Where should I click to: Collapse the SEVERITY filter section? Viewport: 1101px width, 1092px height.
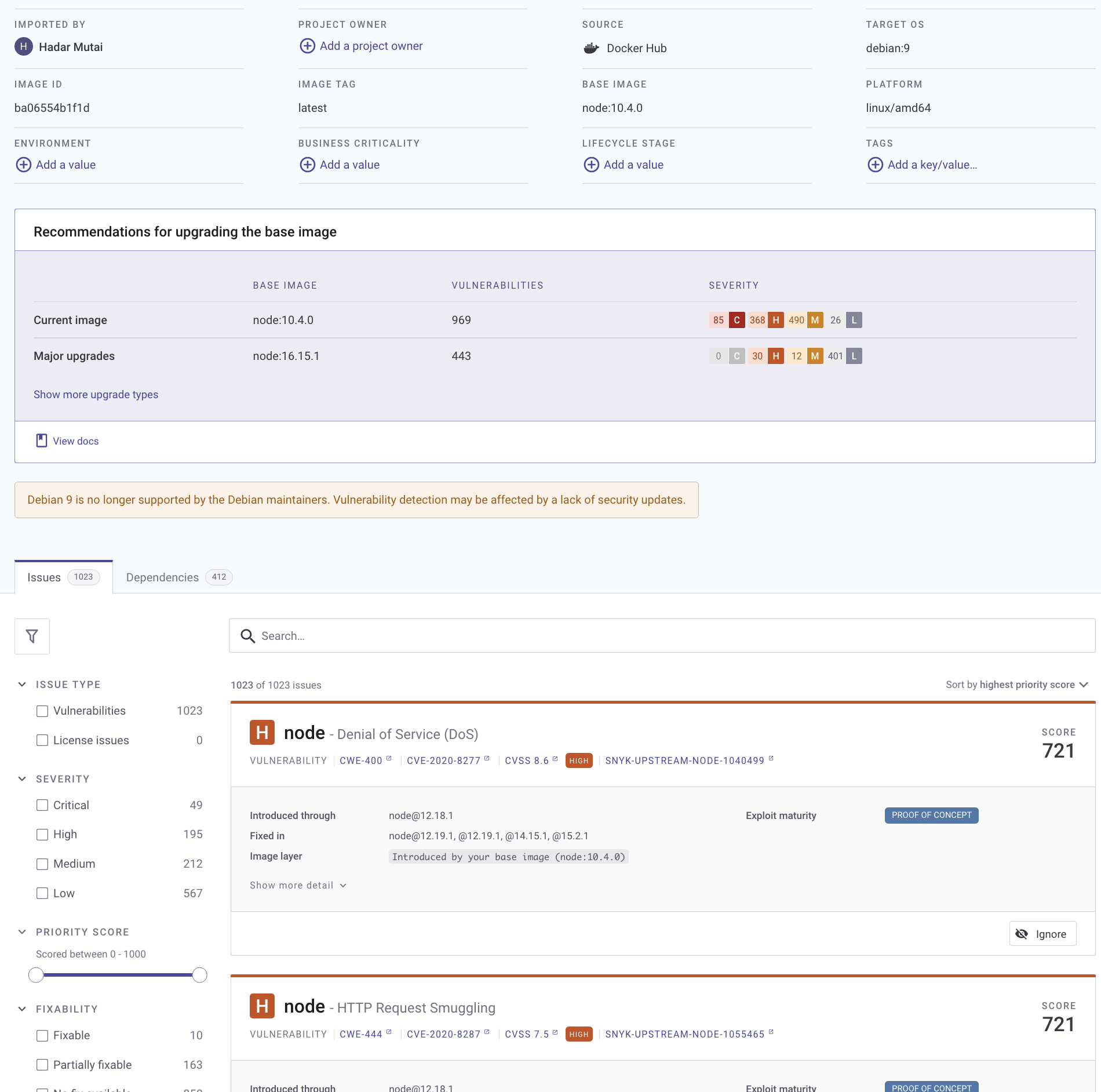tap(21, 778)
